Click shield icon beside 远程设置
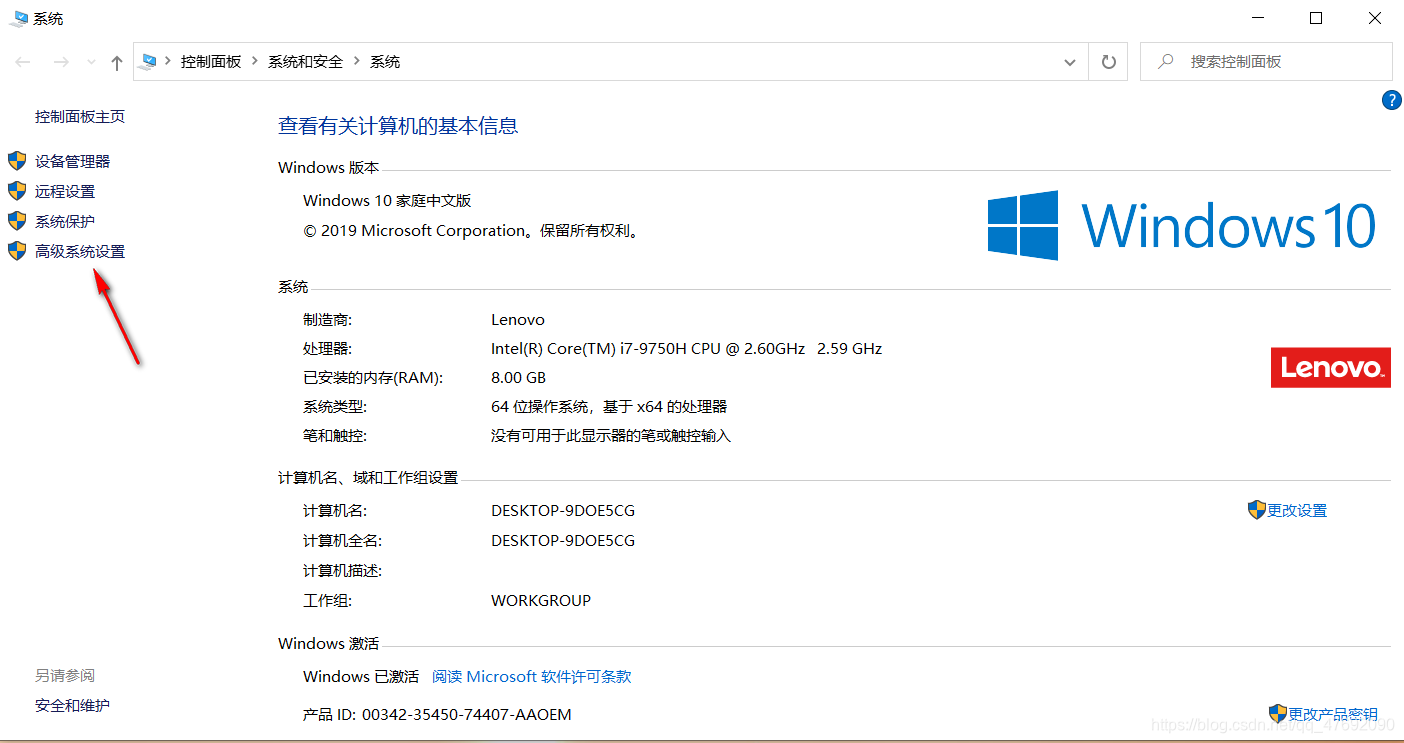The height and width of the screenshot is (743, 1404). (17, 191)
